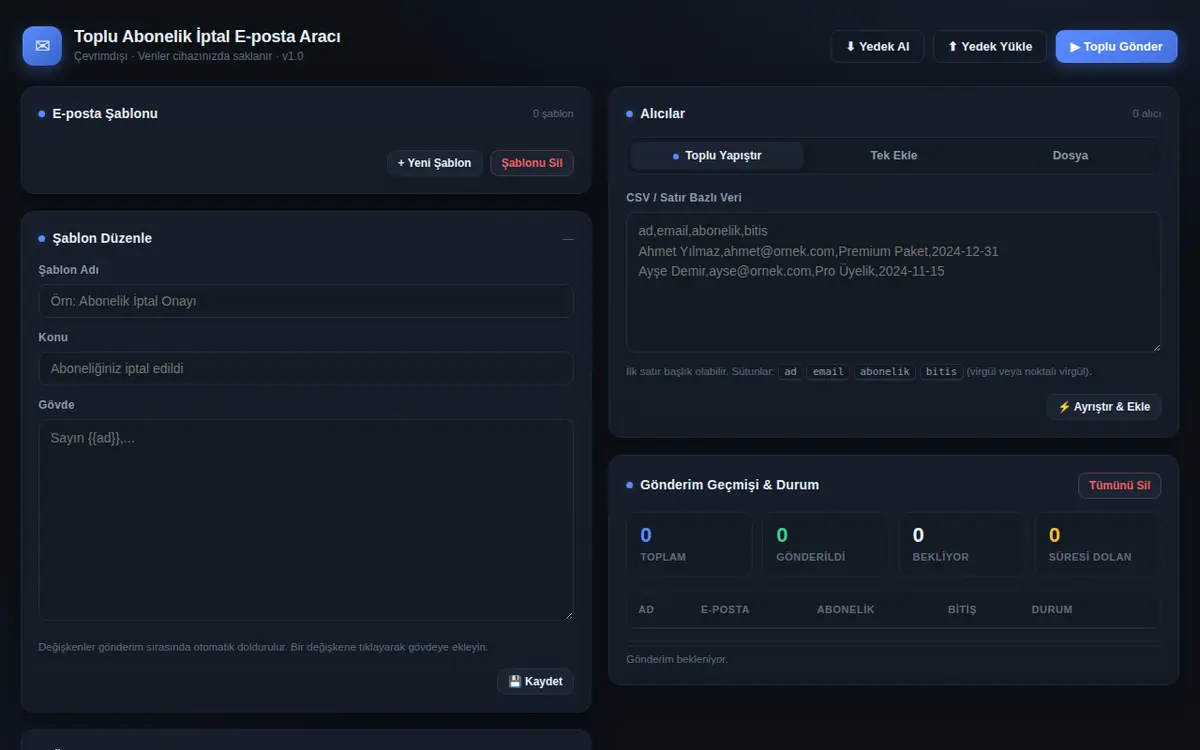Viewport: 1200px width, 750px height.
Task: Click into the Konu subject field
Action: tap(306, 369)
